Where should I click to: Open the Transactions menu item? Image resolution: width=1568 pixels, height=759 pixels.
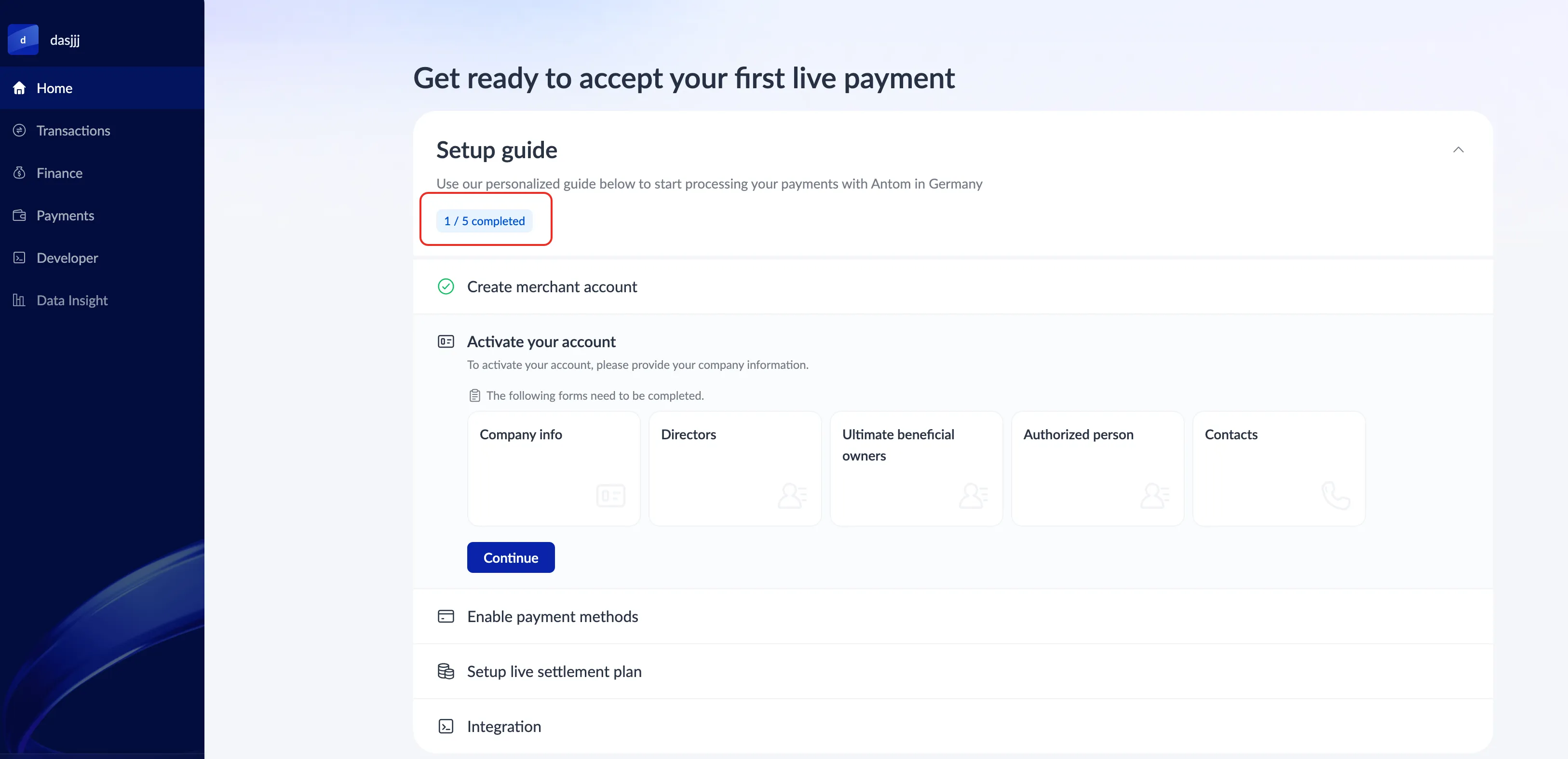73,131
